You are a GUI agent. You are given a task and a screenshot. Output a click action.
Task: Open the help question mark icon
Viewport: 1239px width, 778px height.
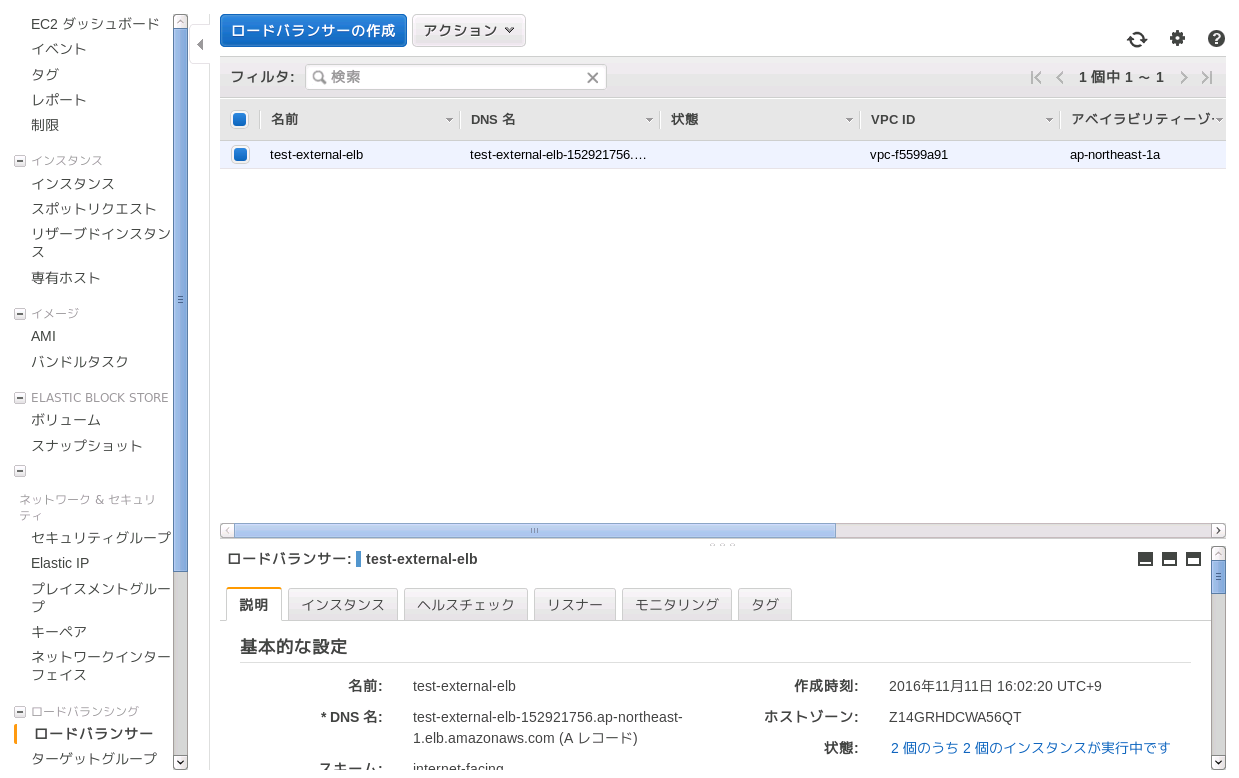click(x=1216, y=39)
